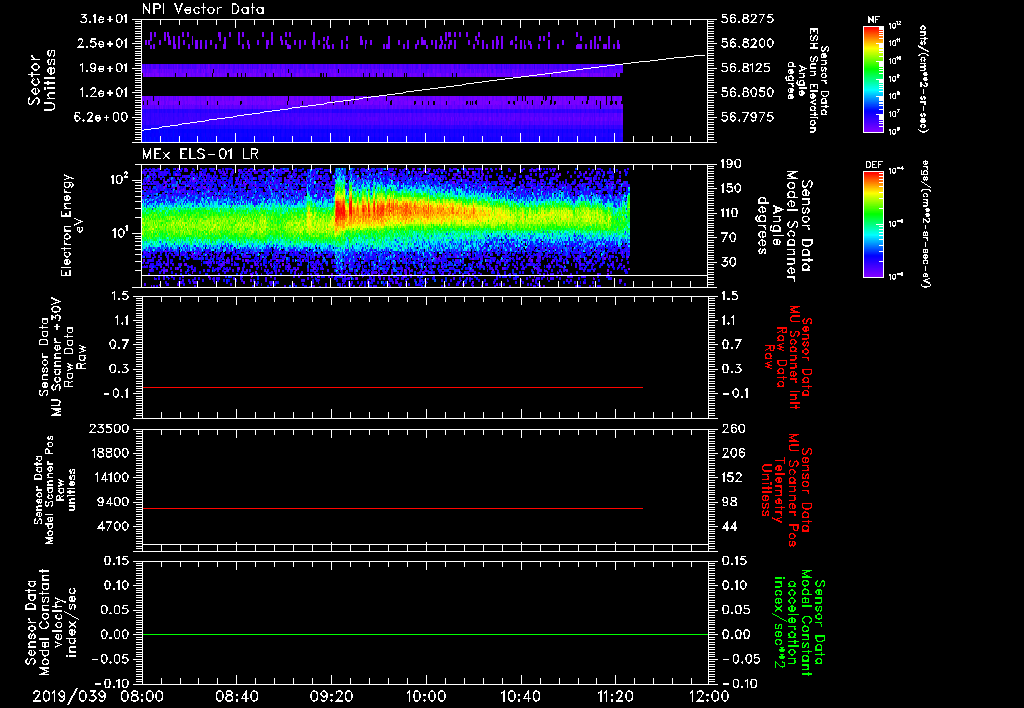
Task: Click the red line in Scanner Pos plot
Action: pyautogui.click(x=392, y=508)
